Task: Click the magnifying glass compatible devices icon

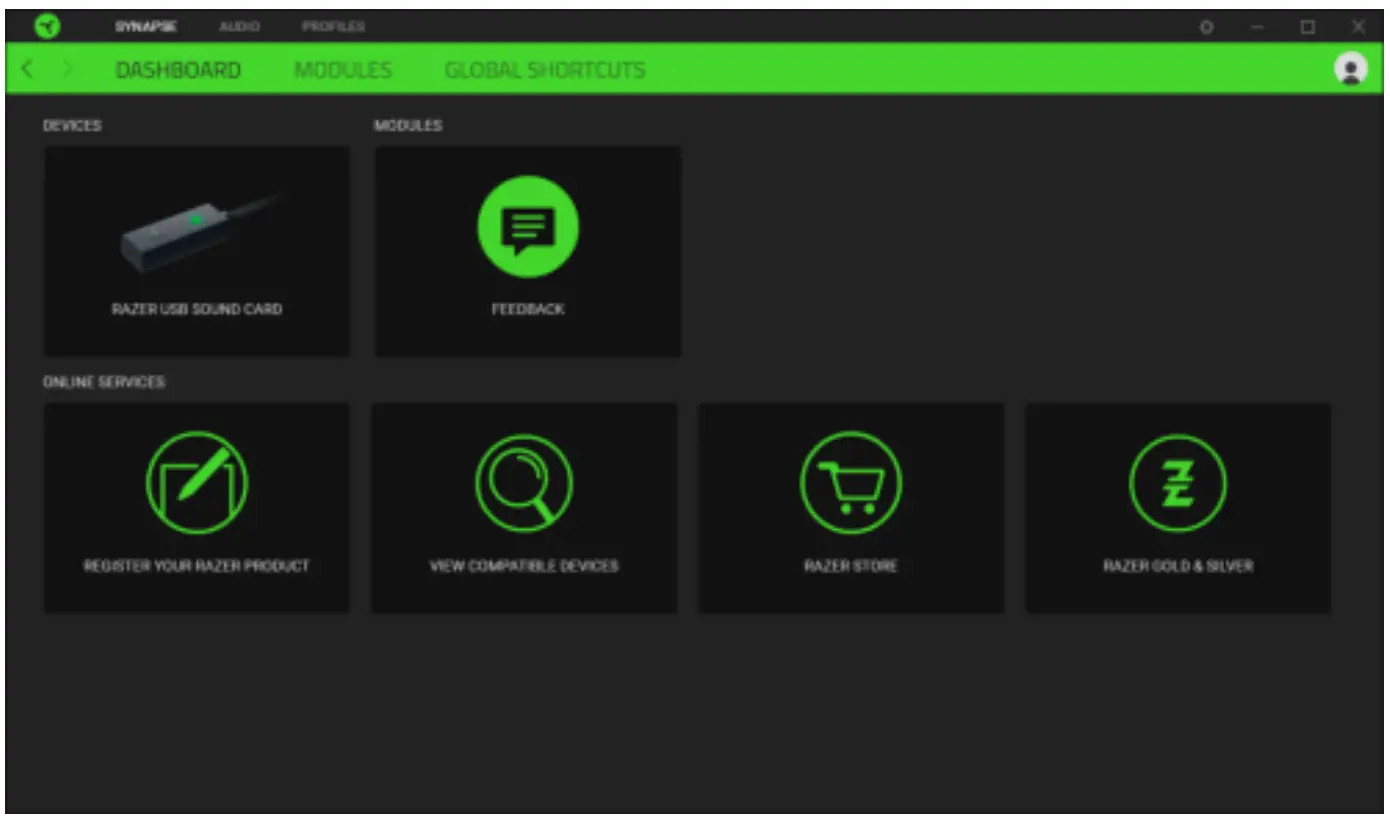Action: click(524, 483)
